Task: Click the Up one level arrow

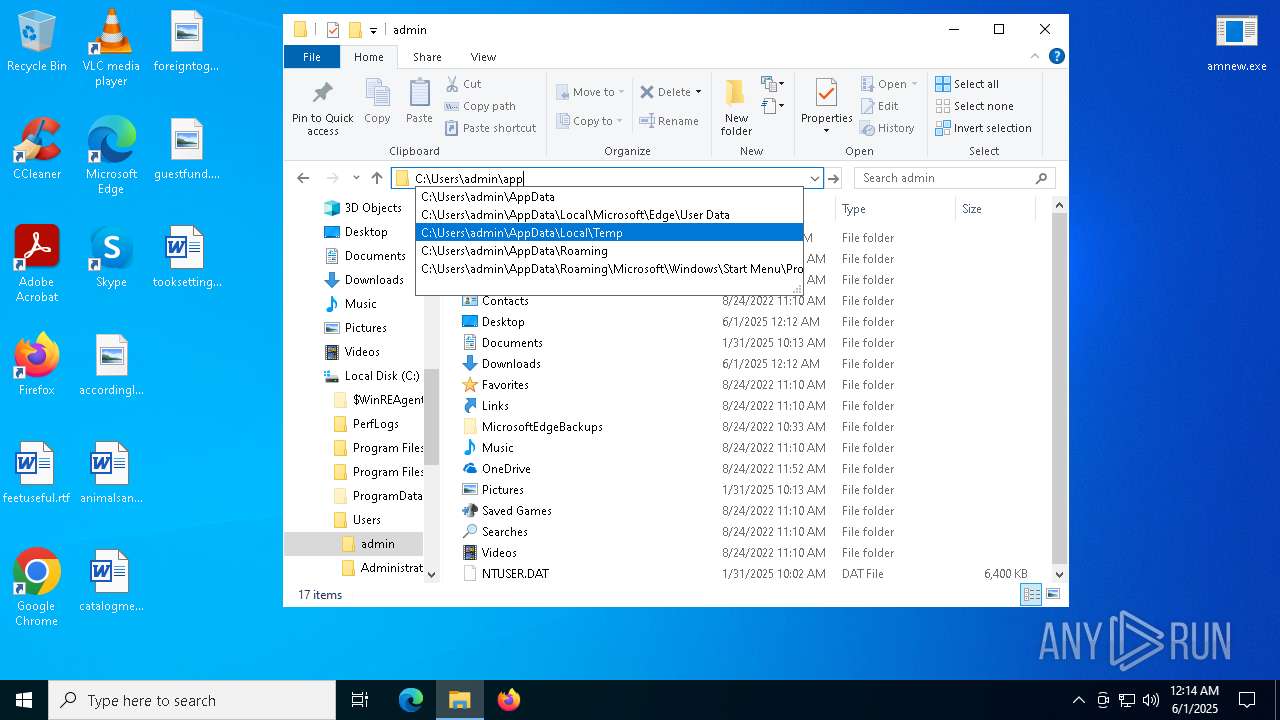Action: point(377,178)
